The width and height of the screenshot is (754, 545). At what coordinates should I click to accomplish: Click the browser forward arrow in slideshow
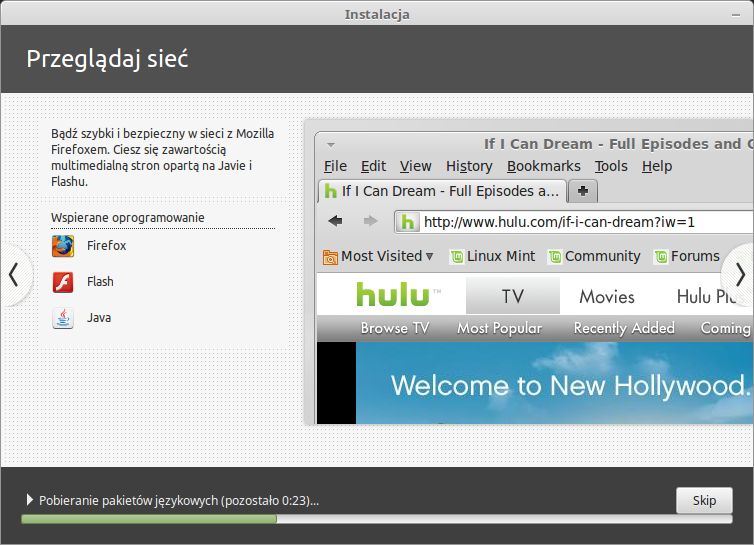(x=370, y=221)
